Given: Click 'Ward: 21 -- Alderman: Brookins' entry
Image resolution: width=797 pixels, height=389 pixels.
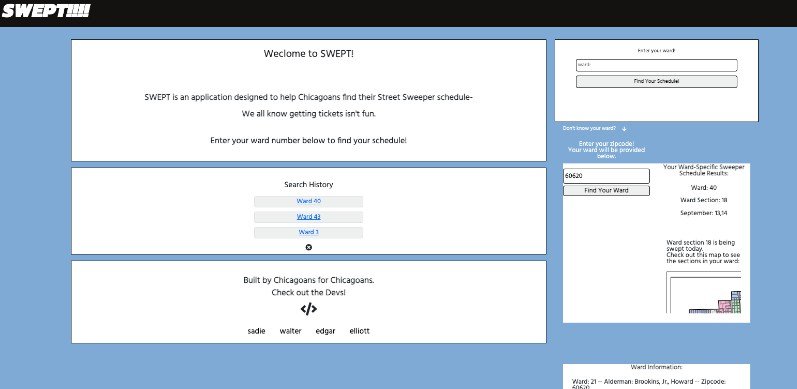Looking at the screenshot, I should (649, 384).
